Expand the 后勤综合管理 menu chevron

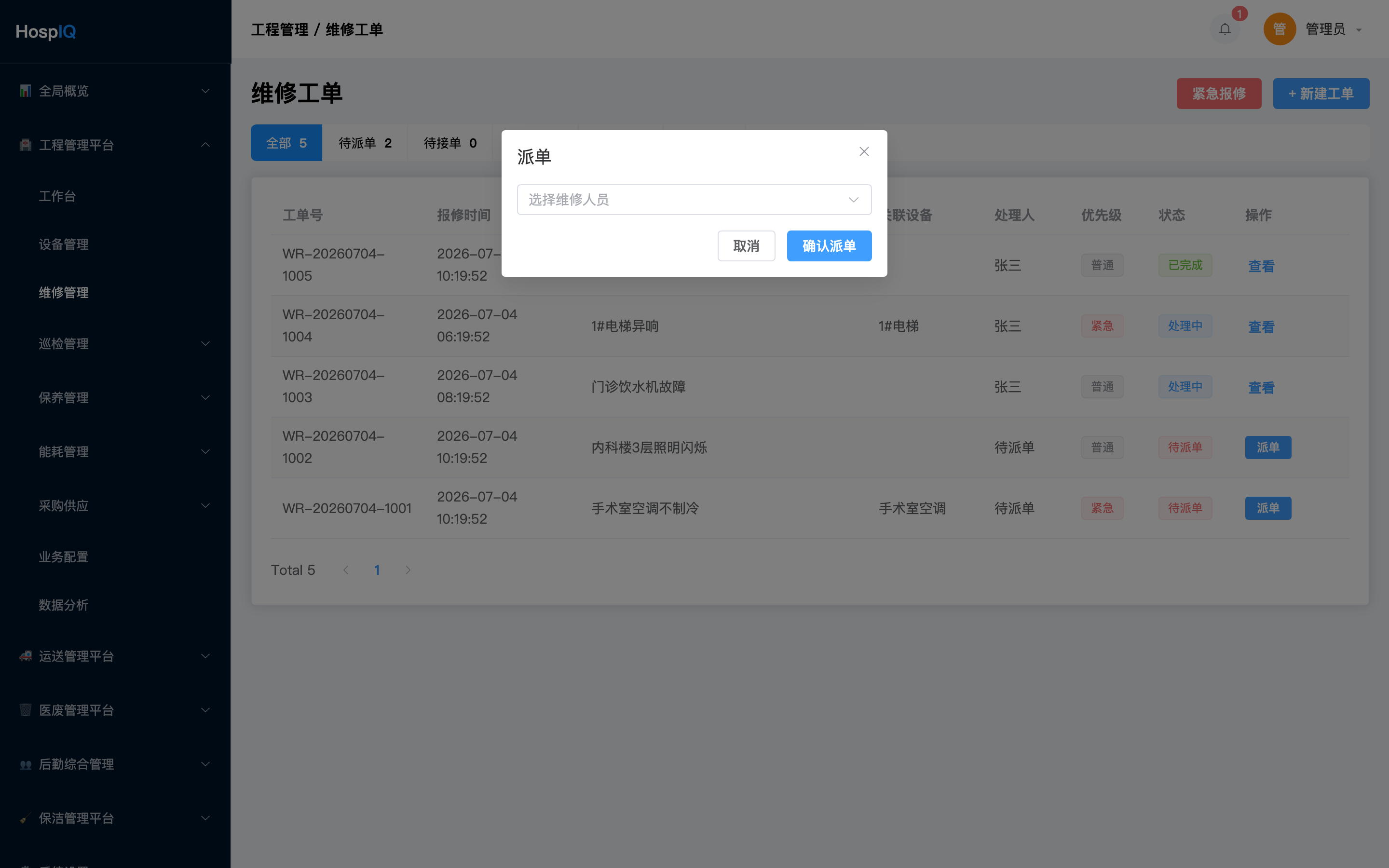click(205, 764)
